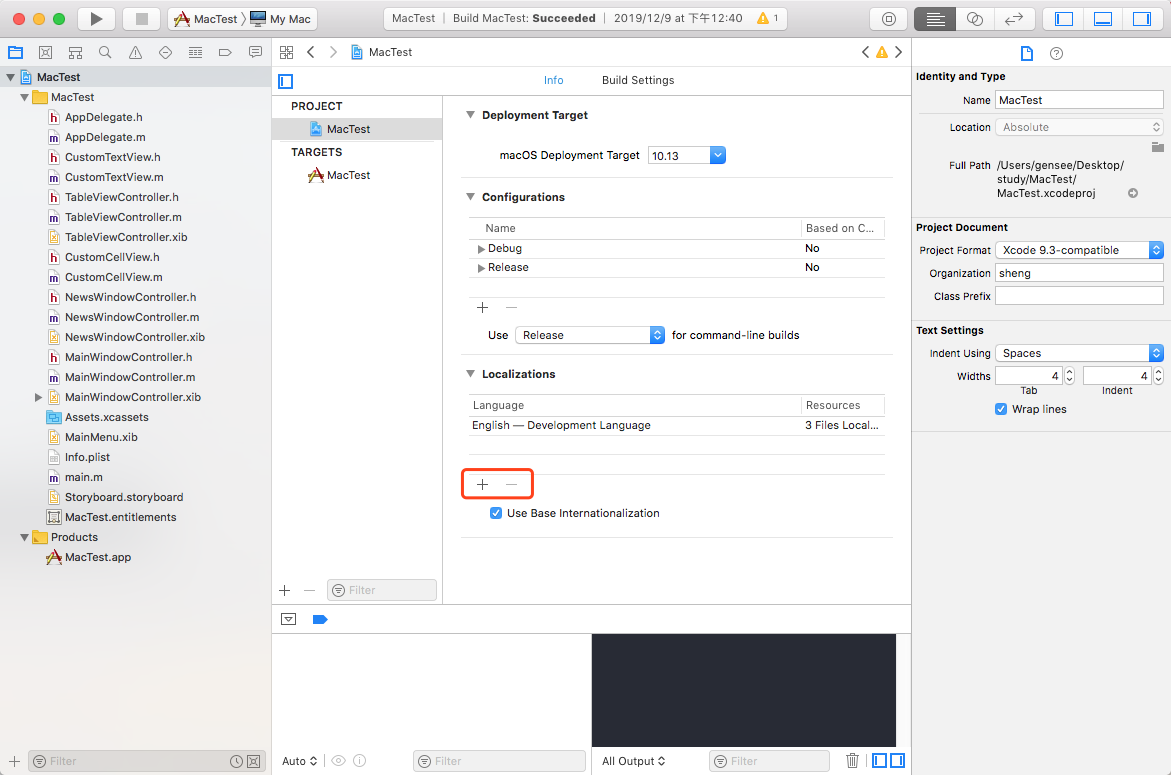Open the Report navigator
1171x775 pixels.
[x=255, y=52]
